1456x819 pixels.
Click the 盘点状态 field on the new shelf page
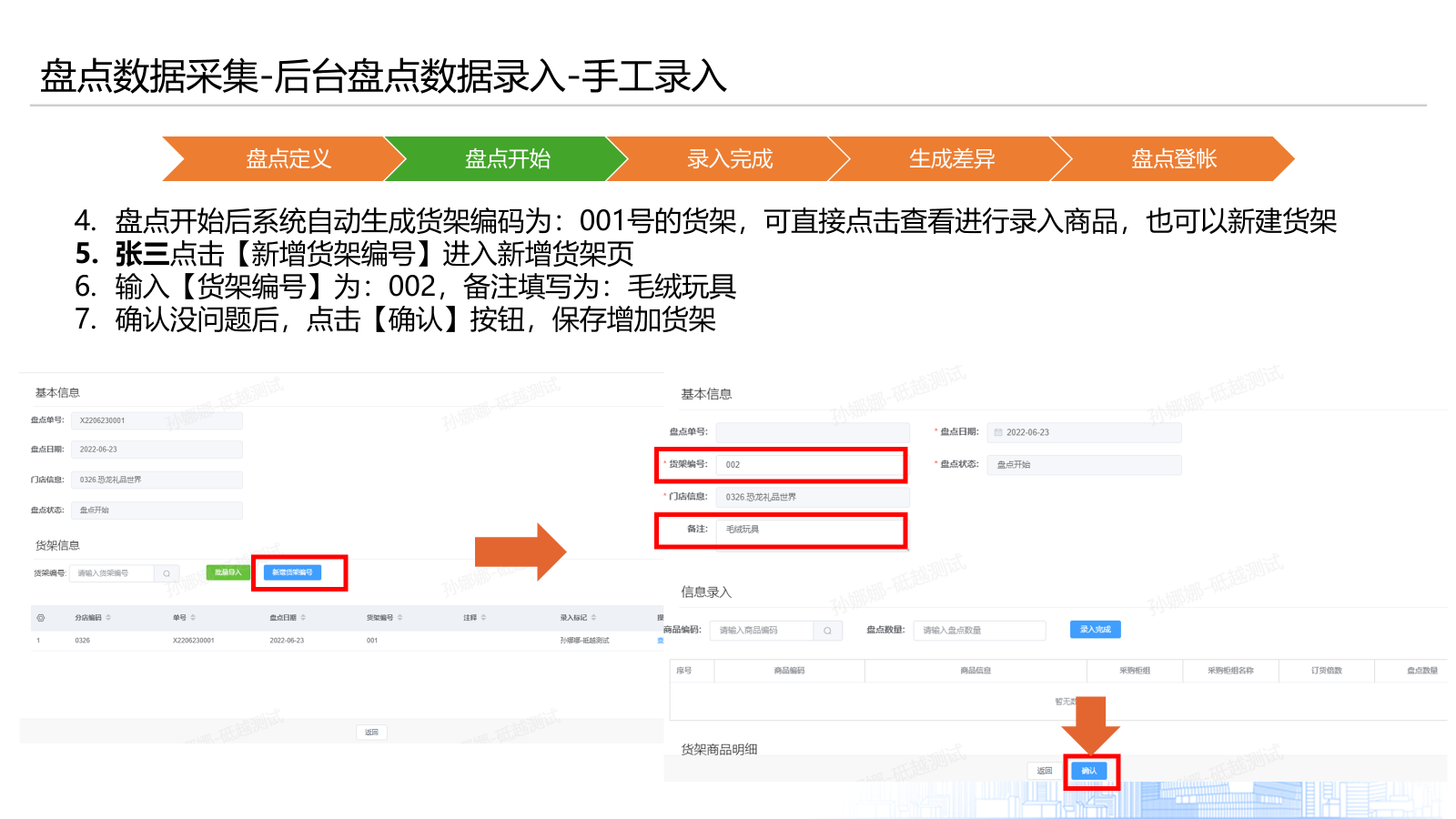[1085, 465]
